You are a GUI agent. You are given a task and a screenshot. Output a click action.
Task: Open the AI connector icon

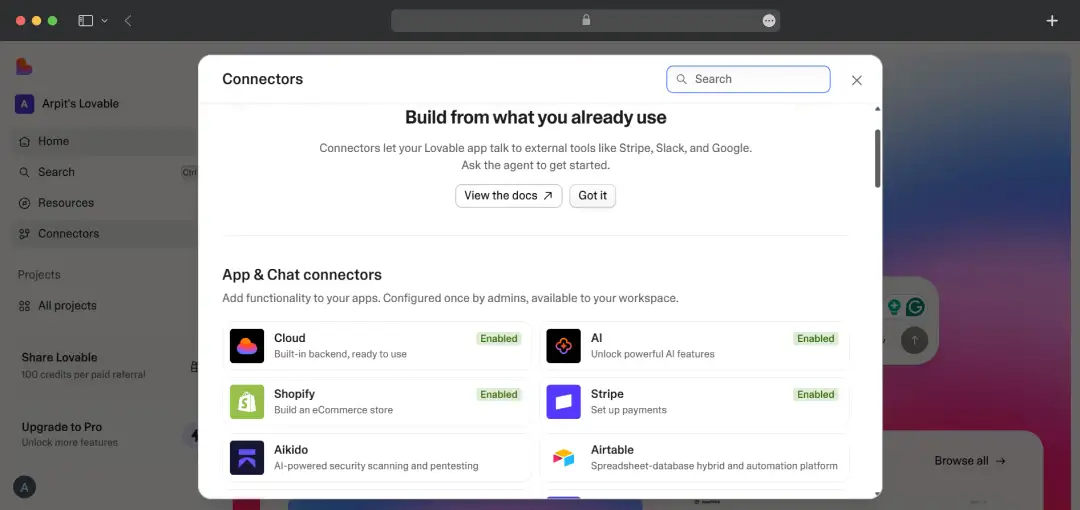coord(563,346)
